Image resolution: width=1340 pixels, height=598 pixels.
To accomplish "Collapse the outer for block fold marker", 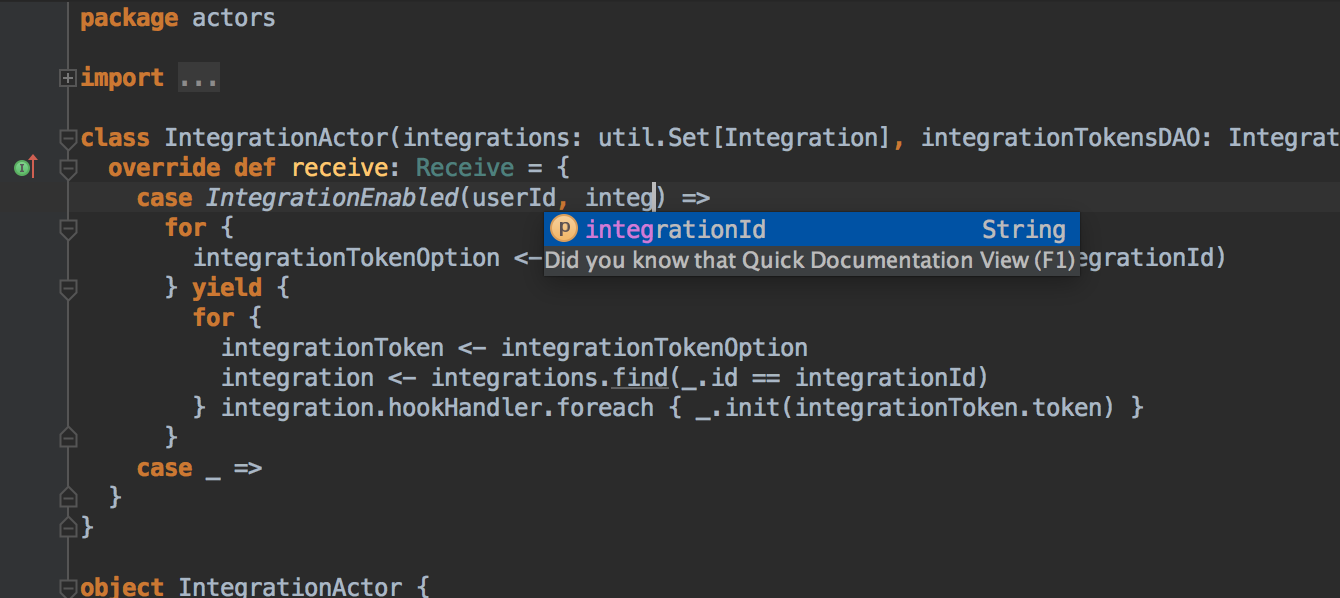I will pos(68,229).
